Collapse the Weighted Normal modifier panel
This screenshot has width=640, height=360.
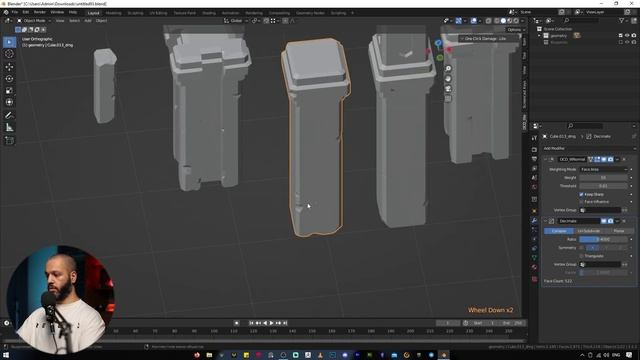(x=546, y=159)
